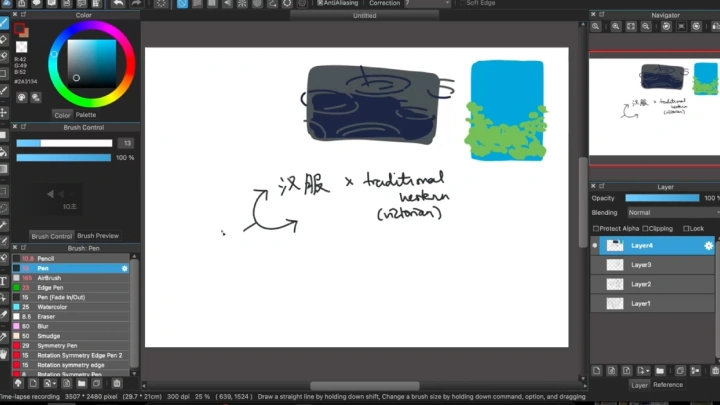Select the radial snap icon in the top toolbar
The width and height of the screenshot is (720, 405).
pyautogui.click(x=242, y=4)
